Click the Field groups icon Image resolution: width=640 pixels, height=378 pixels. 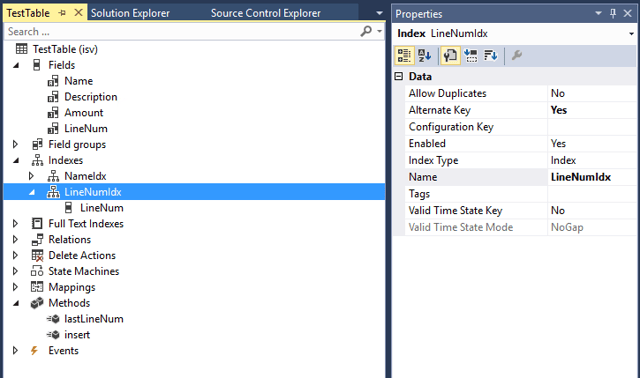37,144
